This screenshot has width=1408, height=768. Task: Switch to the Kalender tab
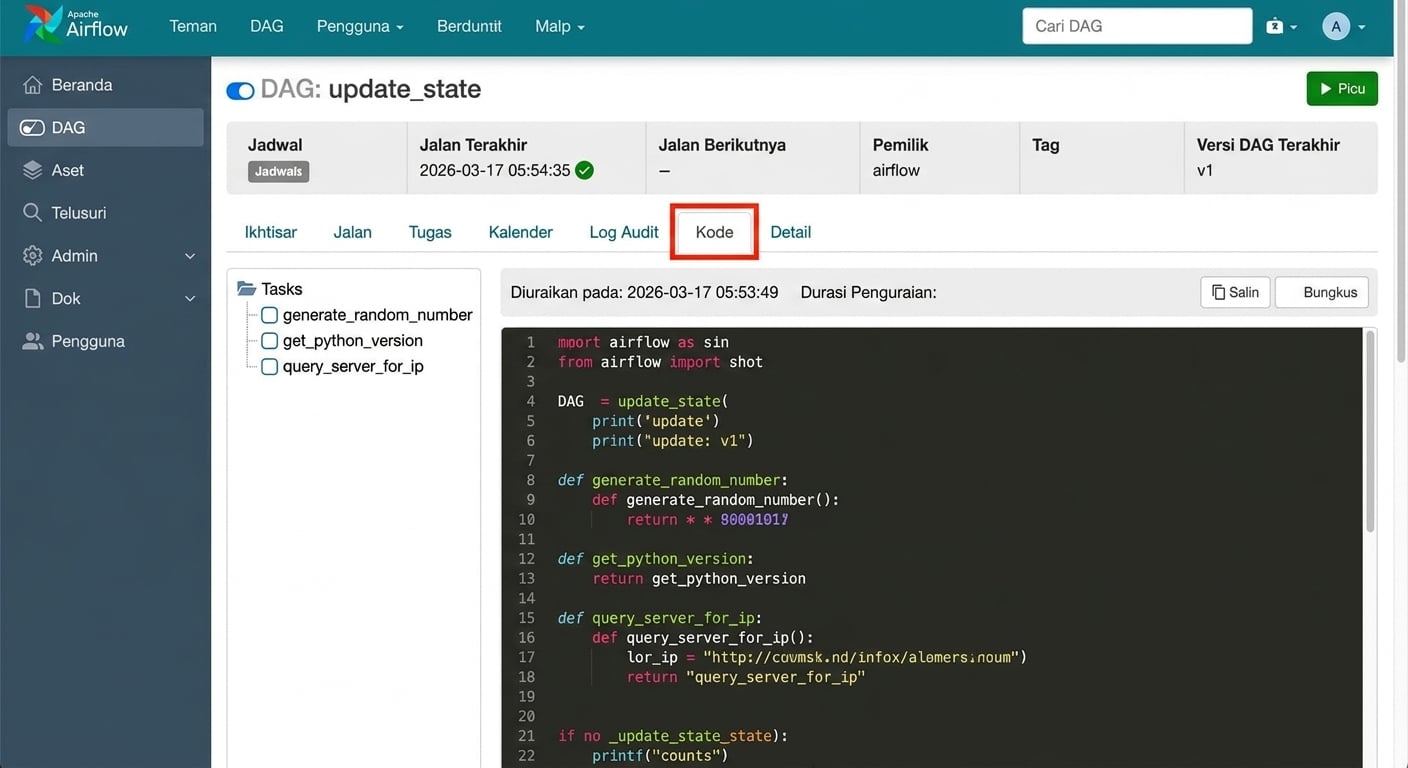521,232
